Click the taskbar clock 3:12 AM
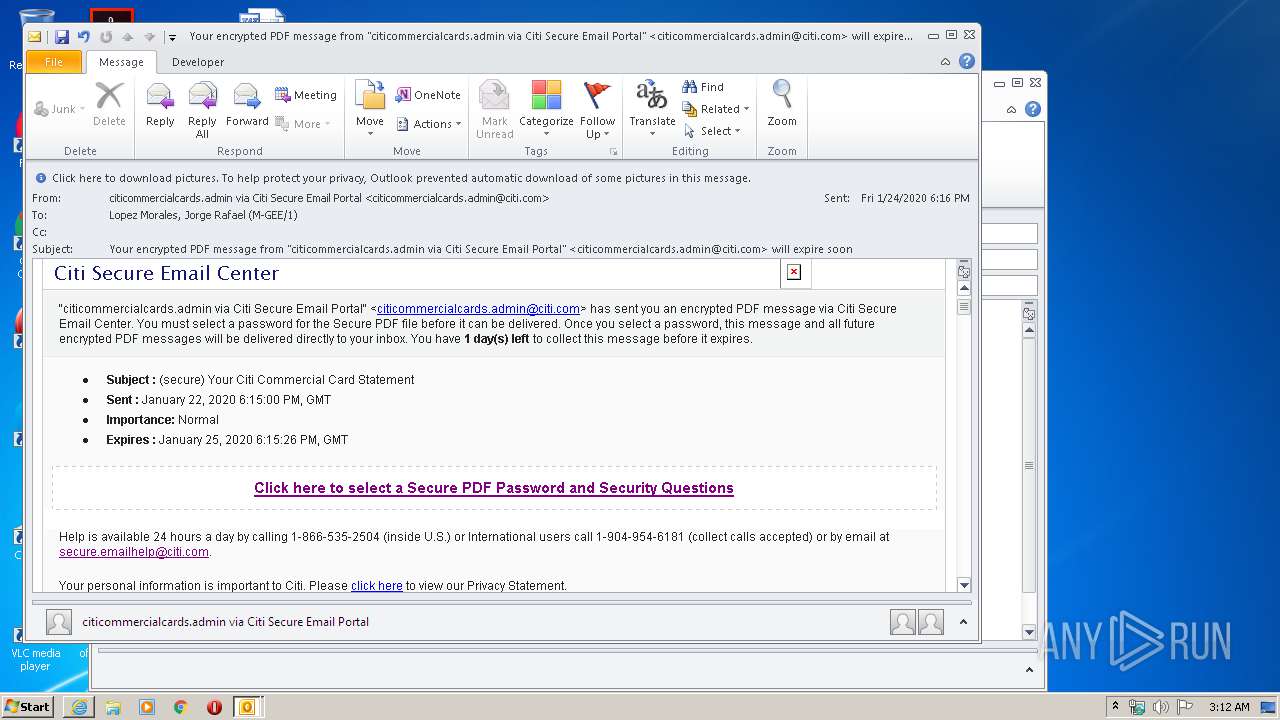This screenshot has width=1280, height=720. pos(1229,707)
